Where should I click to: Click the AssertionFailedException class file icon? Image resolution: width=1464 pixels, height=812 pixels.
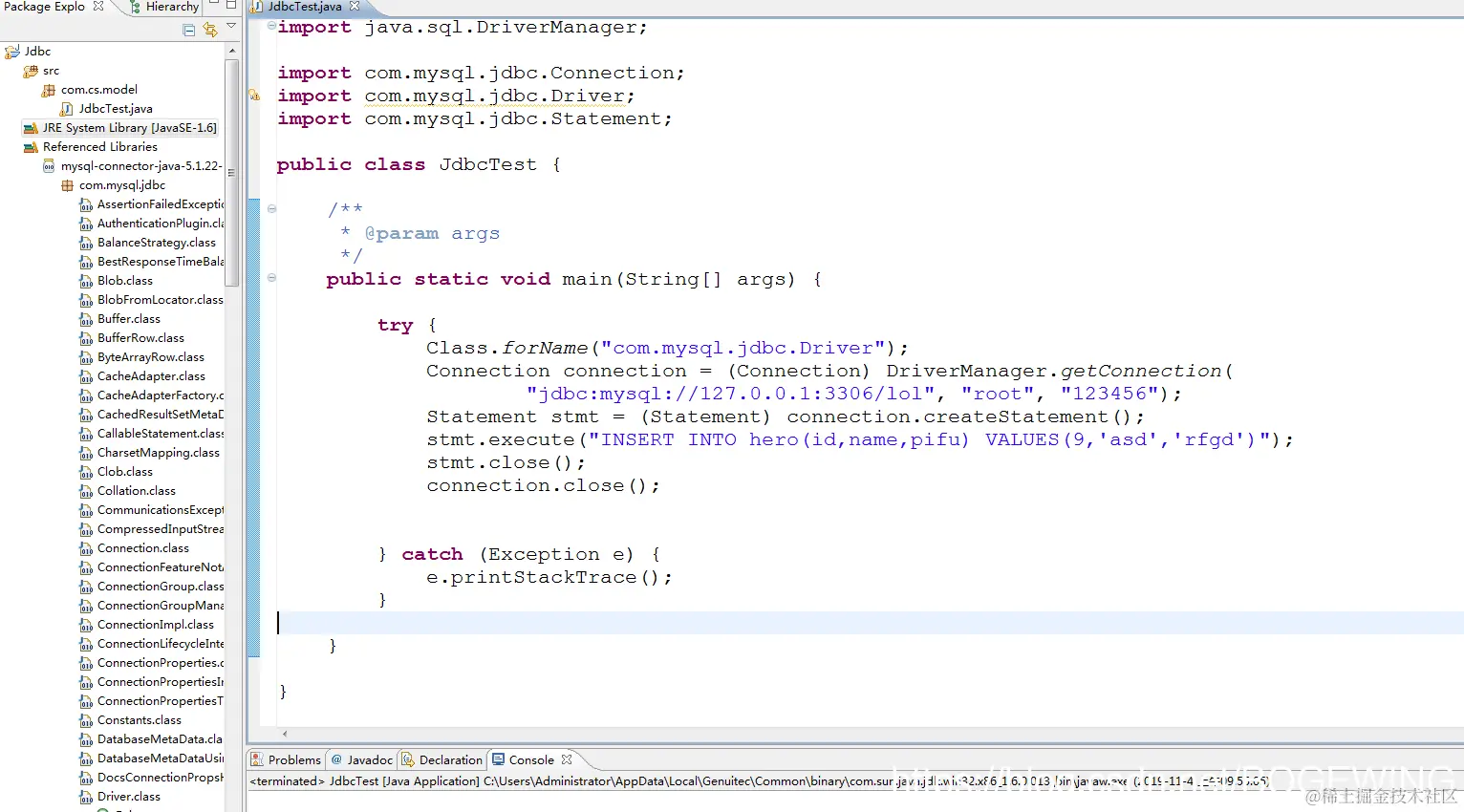point(86,204)
